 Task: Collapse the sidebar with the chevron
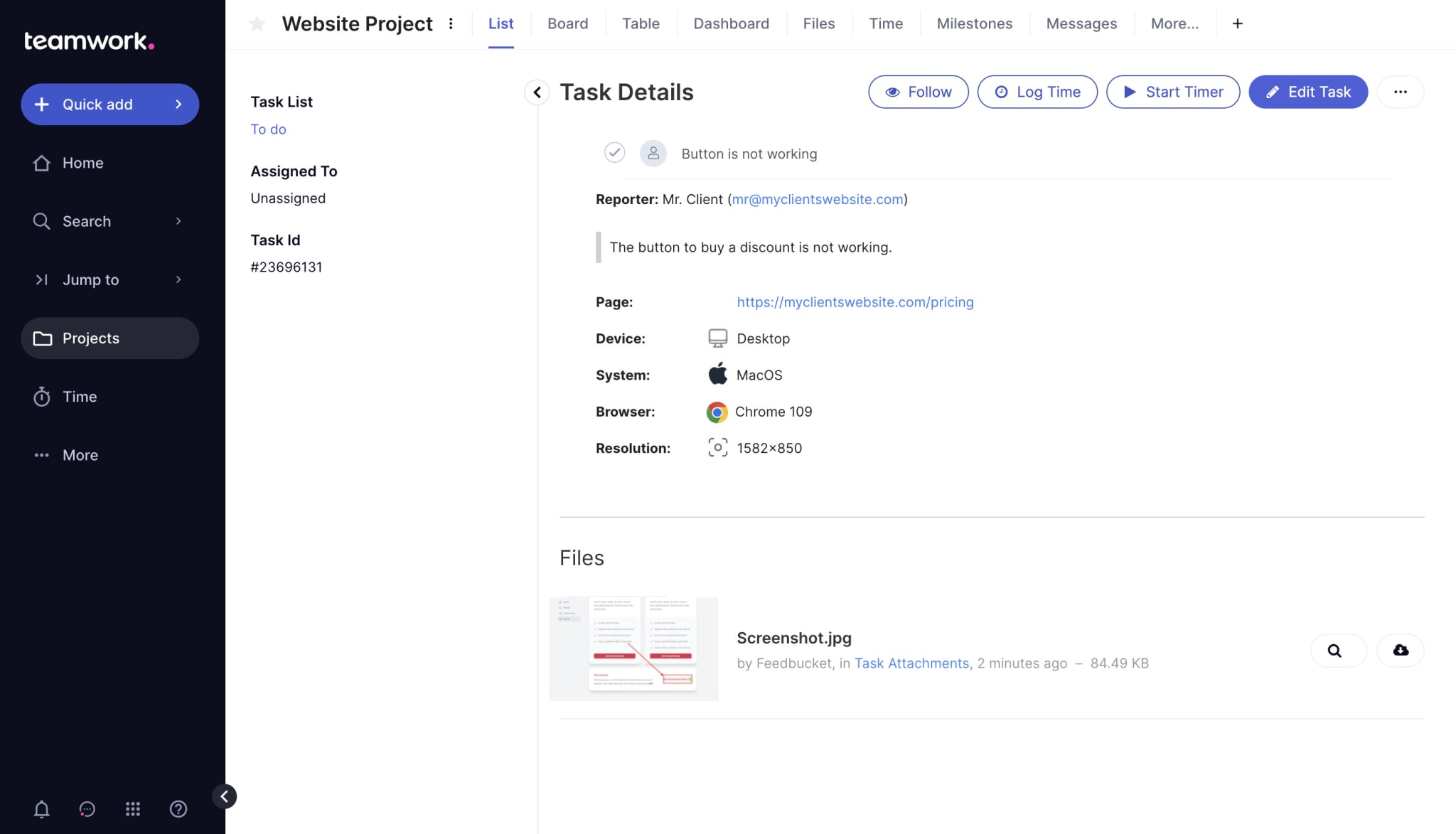coord(225,796)
